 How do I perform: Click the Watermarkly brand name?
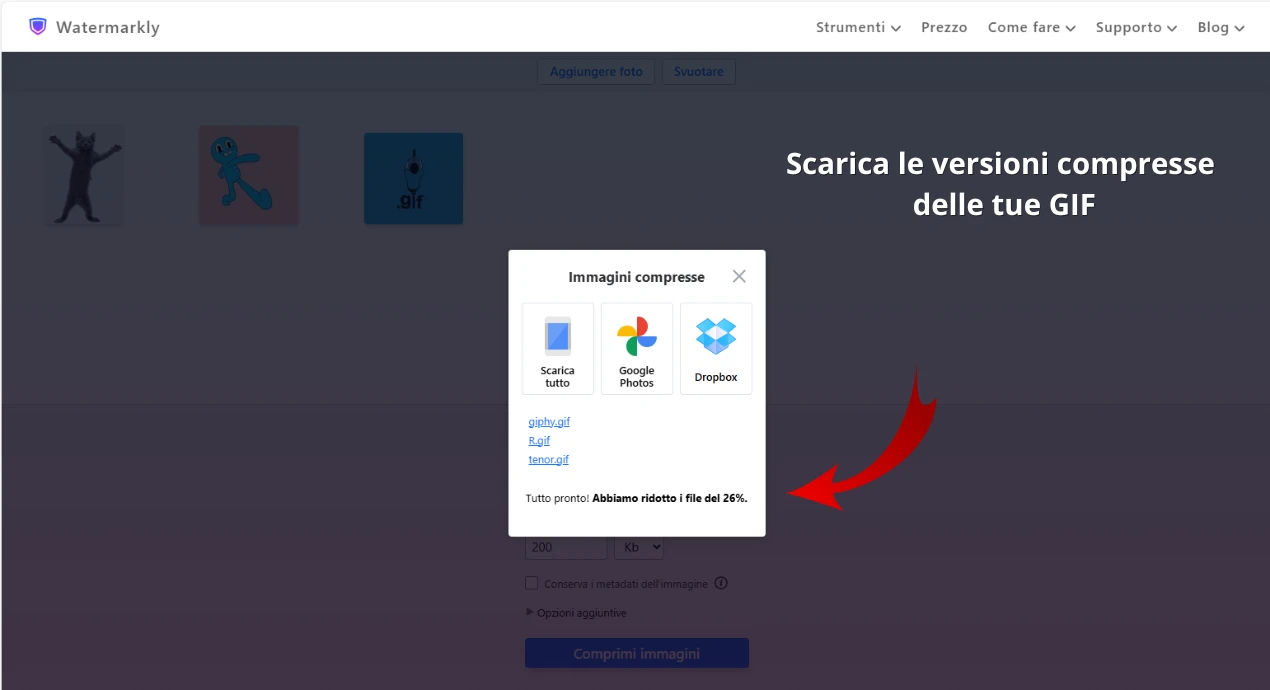(x=108, y=27)
